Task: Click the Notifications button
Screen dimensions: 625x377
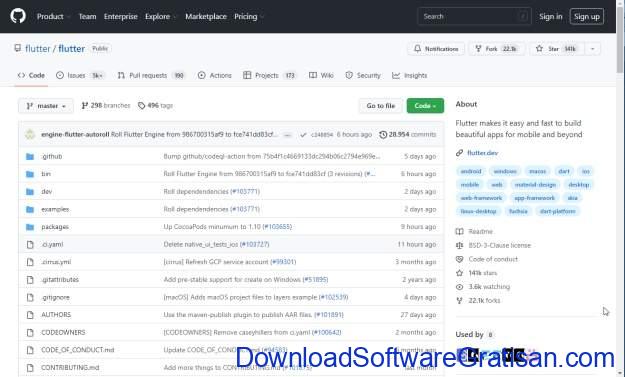Action: coord(436,49)
